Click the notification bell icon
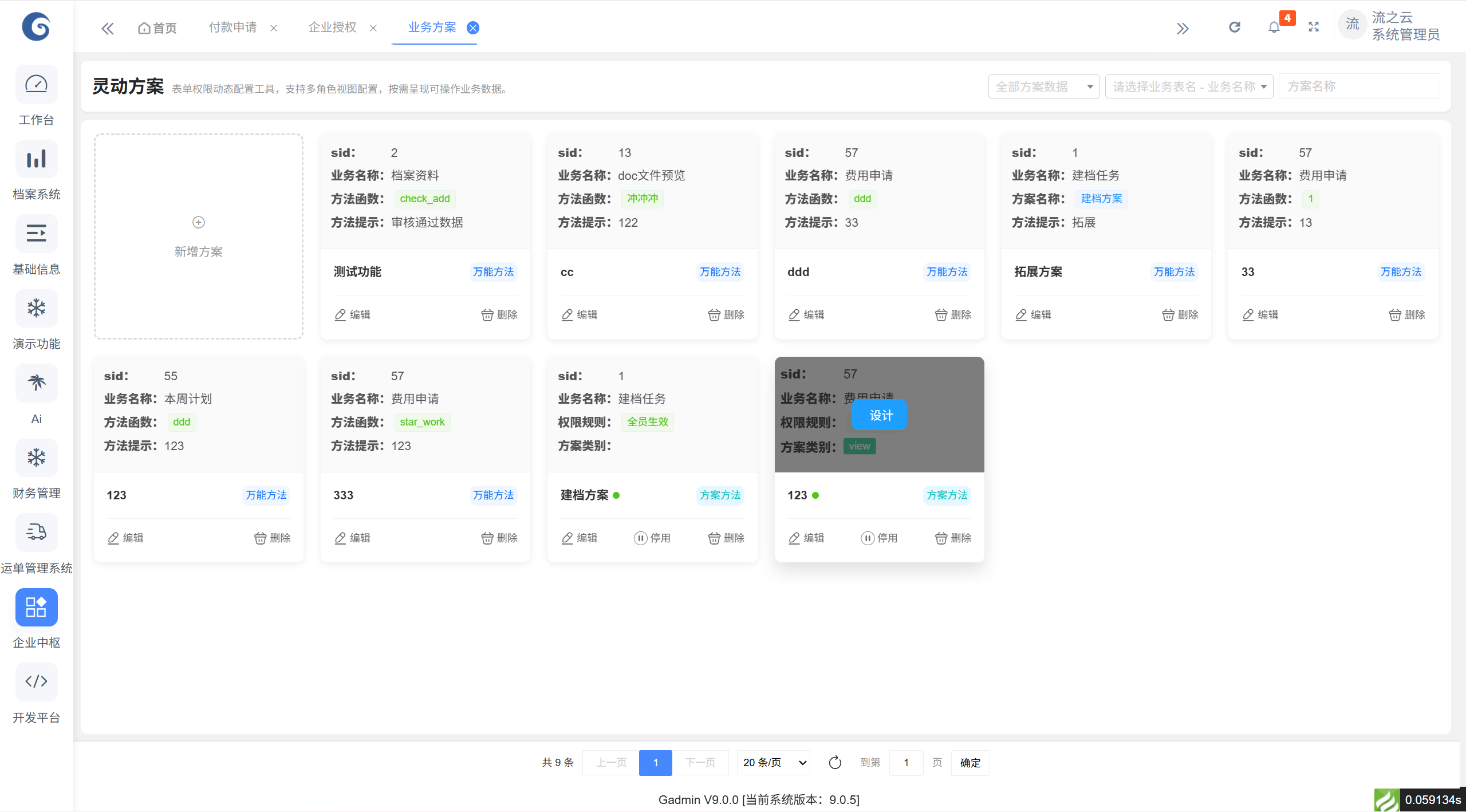 click(x=1274, y=27)
